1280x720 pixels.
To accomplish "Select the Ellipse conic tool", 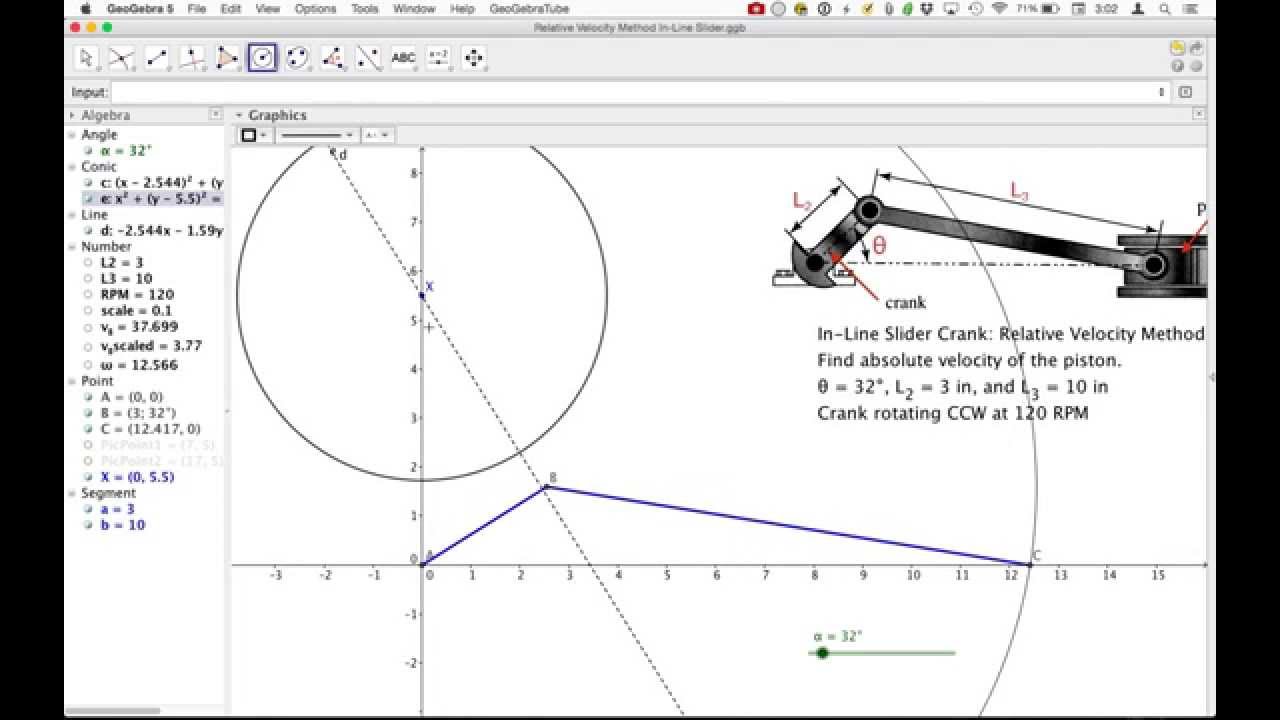I will 297,58.
